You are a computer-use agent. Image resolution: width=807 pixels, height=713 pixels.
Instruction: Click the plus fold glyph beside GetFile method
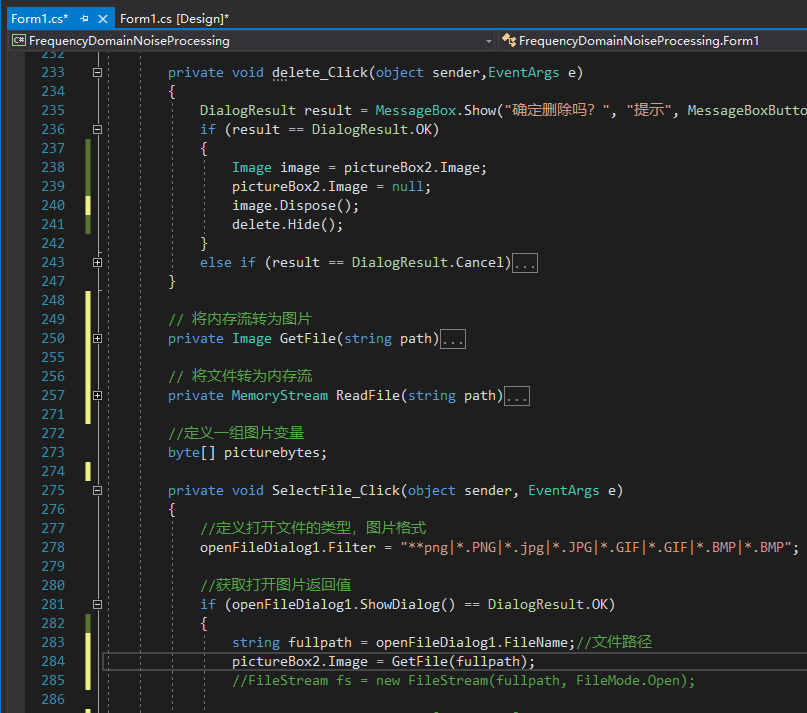96,338
